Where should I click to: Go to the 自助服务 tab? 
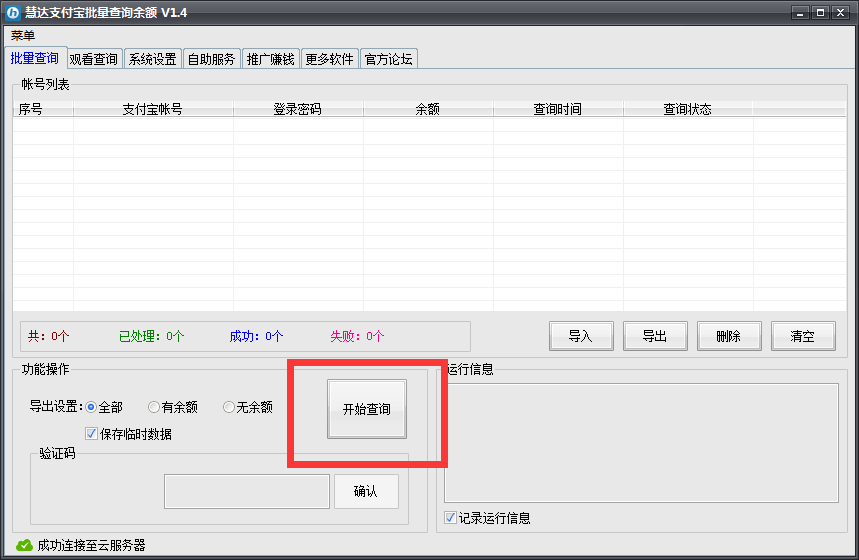click(212, 59)
